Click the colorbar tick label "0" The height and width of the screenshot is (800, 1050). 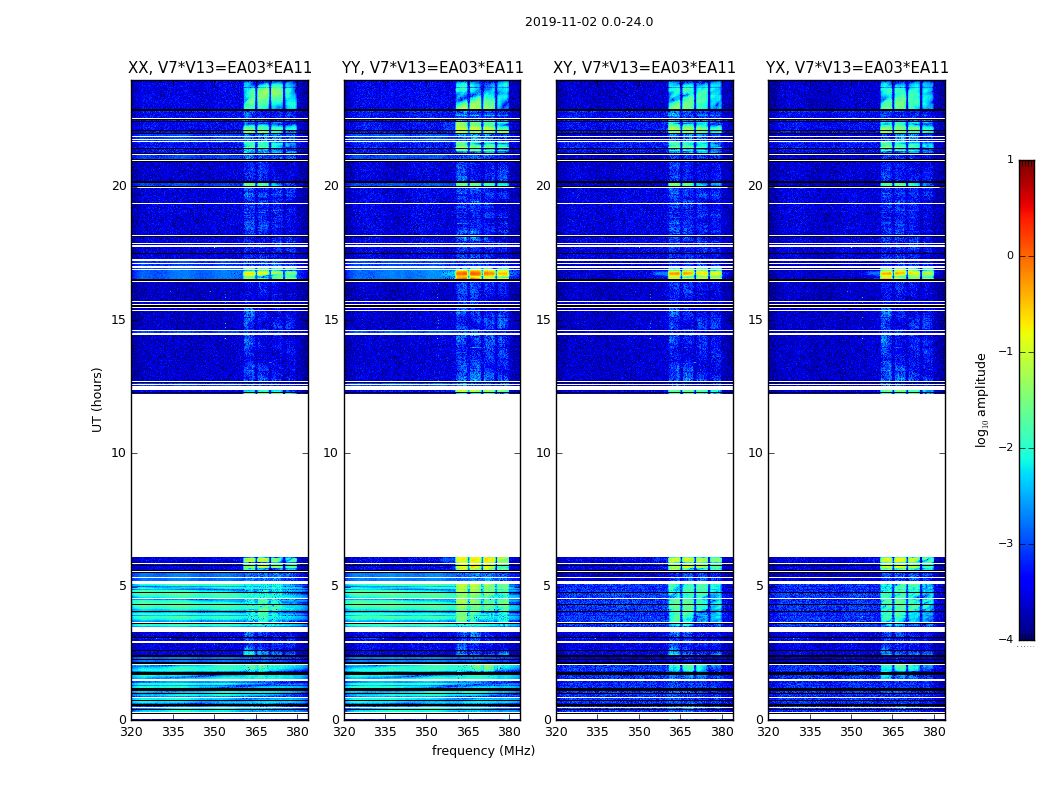[x=1009, y=256]
